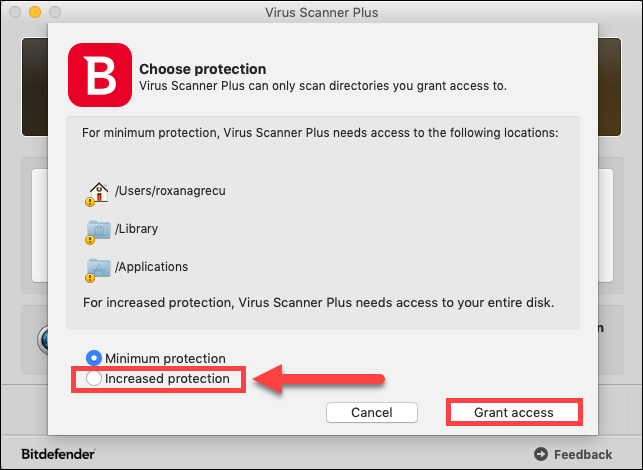Click warning badge on Applications folder icon

(90, 278)
